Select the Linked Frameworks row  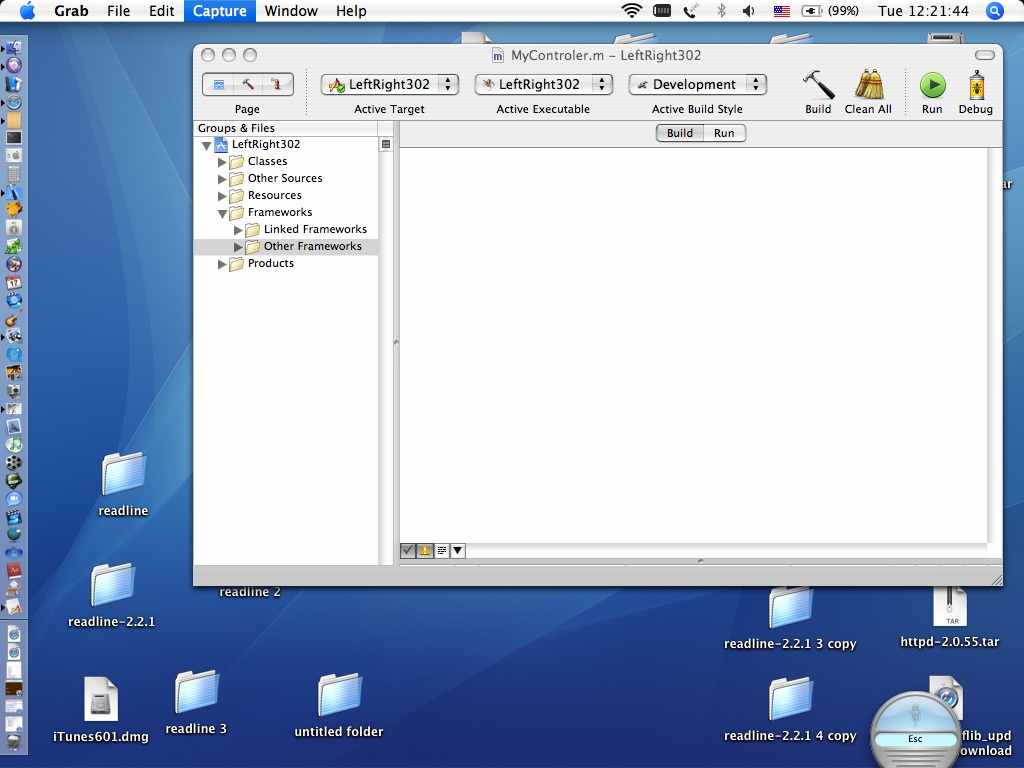285,229
